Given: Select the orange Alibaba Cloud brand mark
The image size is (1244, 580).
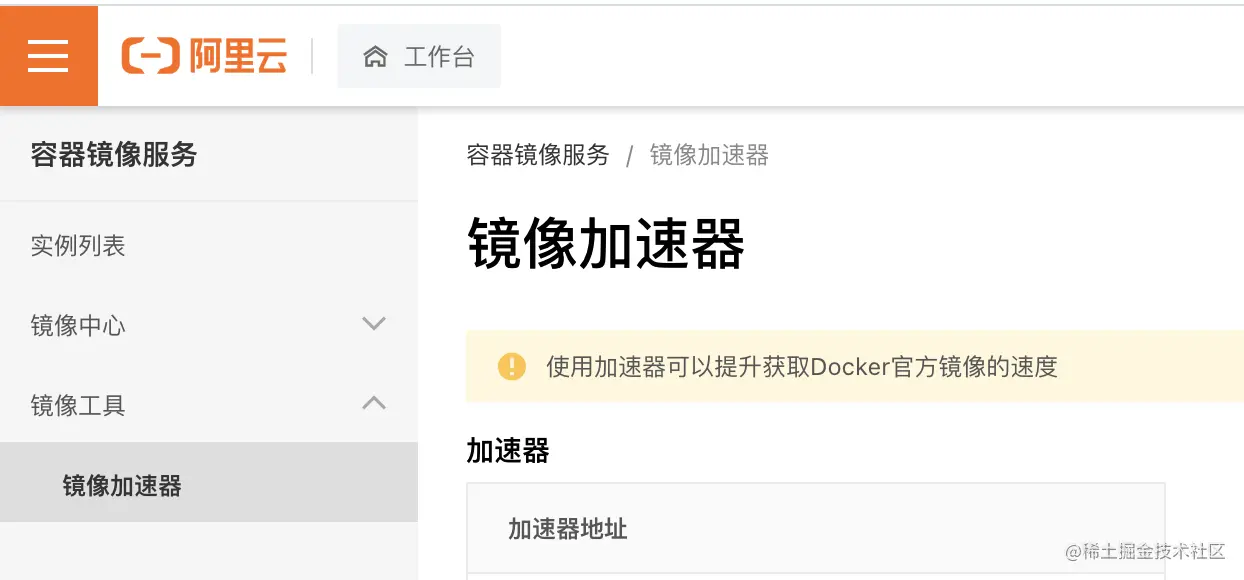Looking at the screenshot, I should pos(149,57).
